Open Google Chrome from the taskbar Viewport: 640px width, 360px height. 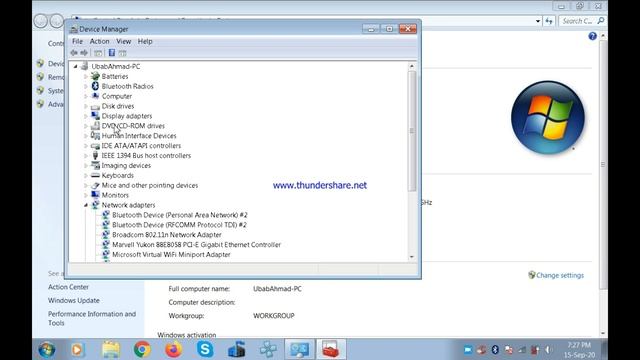142,349
